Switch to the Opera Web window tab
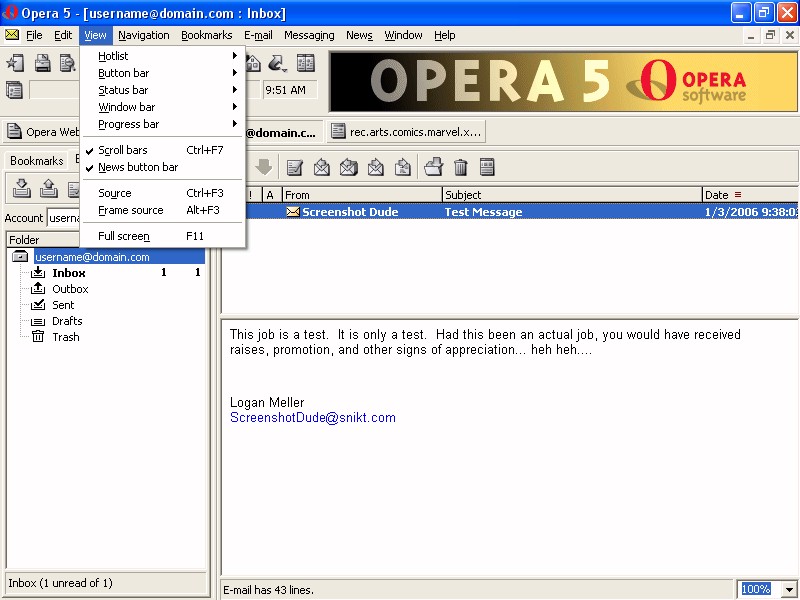 pyautogui.click(x=42, y=132)
